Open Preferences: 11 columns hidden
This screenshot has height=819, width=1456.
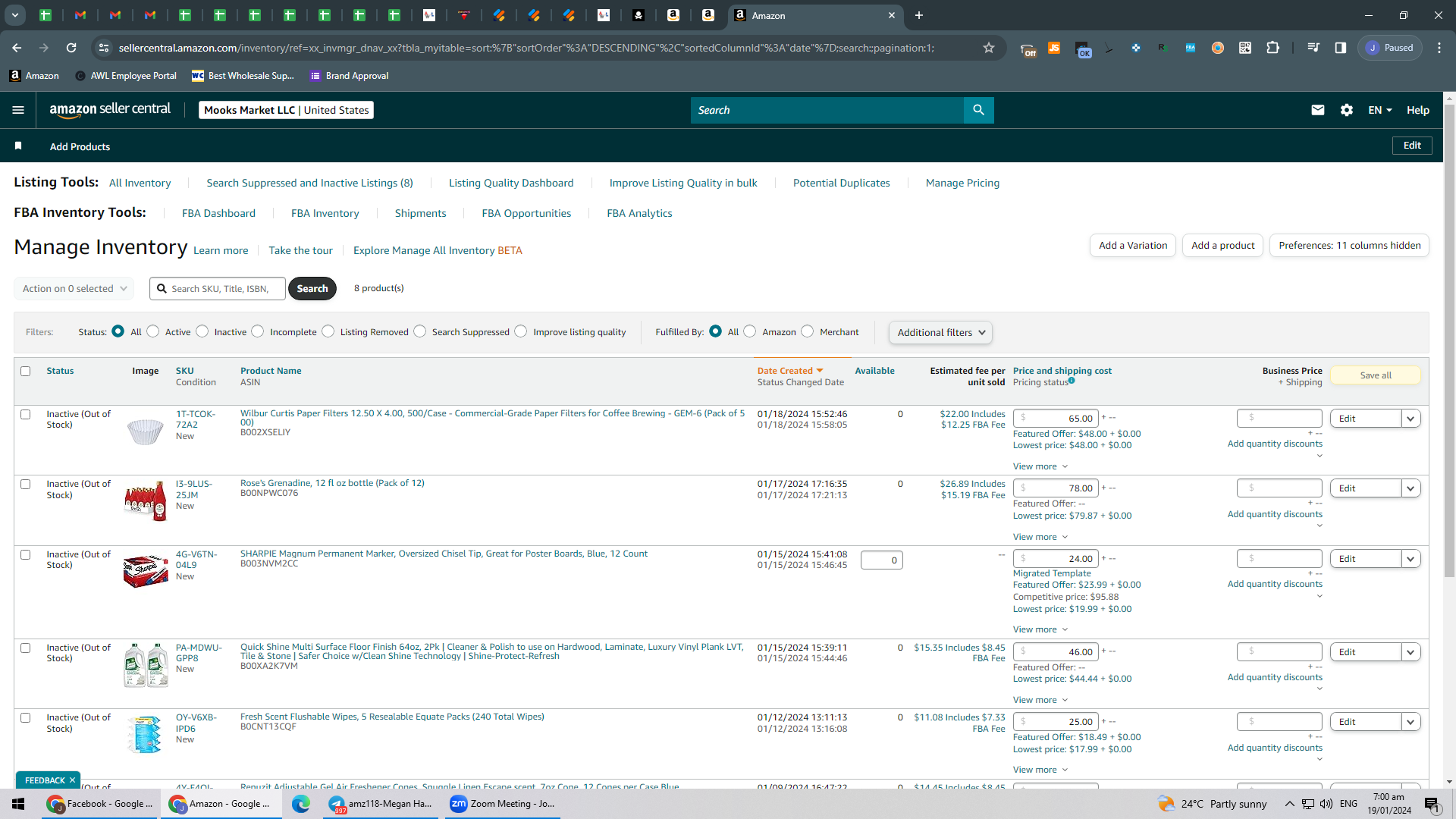coord(1350,245)
